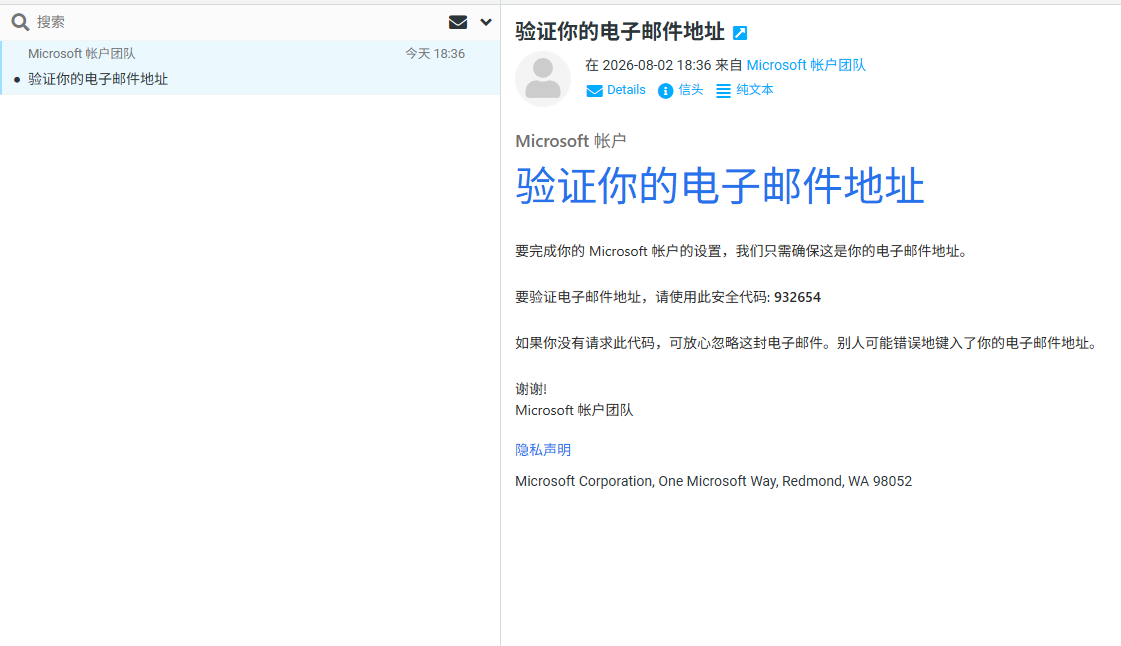The width and height of the screenshot is (1121, 646).
Task: Click the Microsoft 帐户 label in message body
Action: [571, 141]
